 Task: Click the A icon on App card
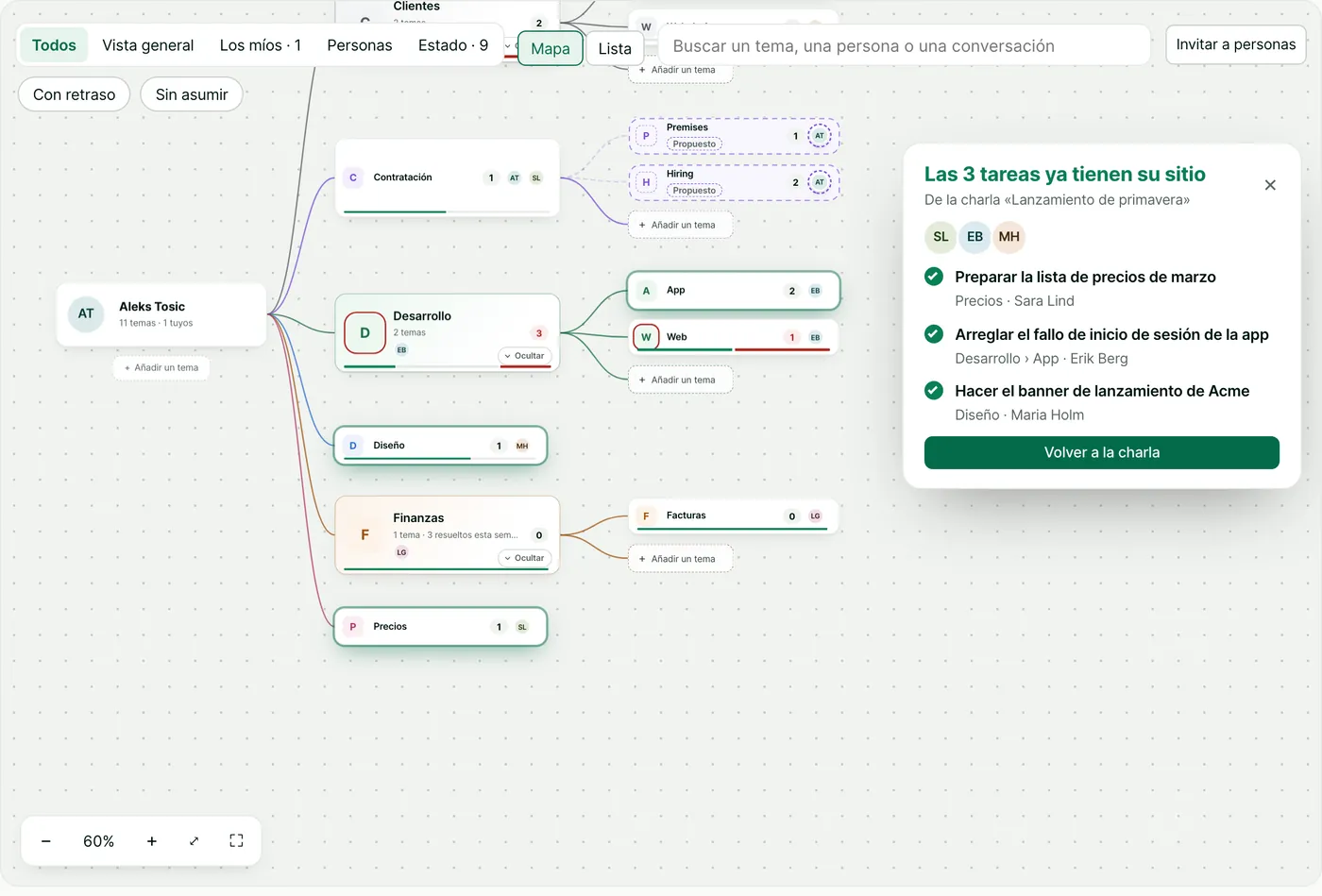(x=646, y=291)
